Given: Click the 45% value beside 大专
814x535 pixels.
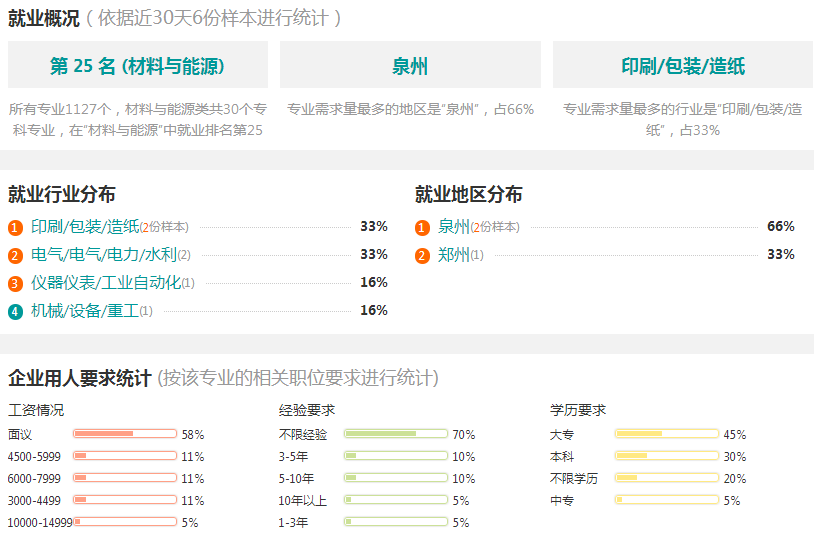Looking at the screenshot, I should 735,434.
